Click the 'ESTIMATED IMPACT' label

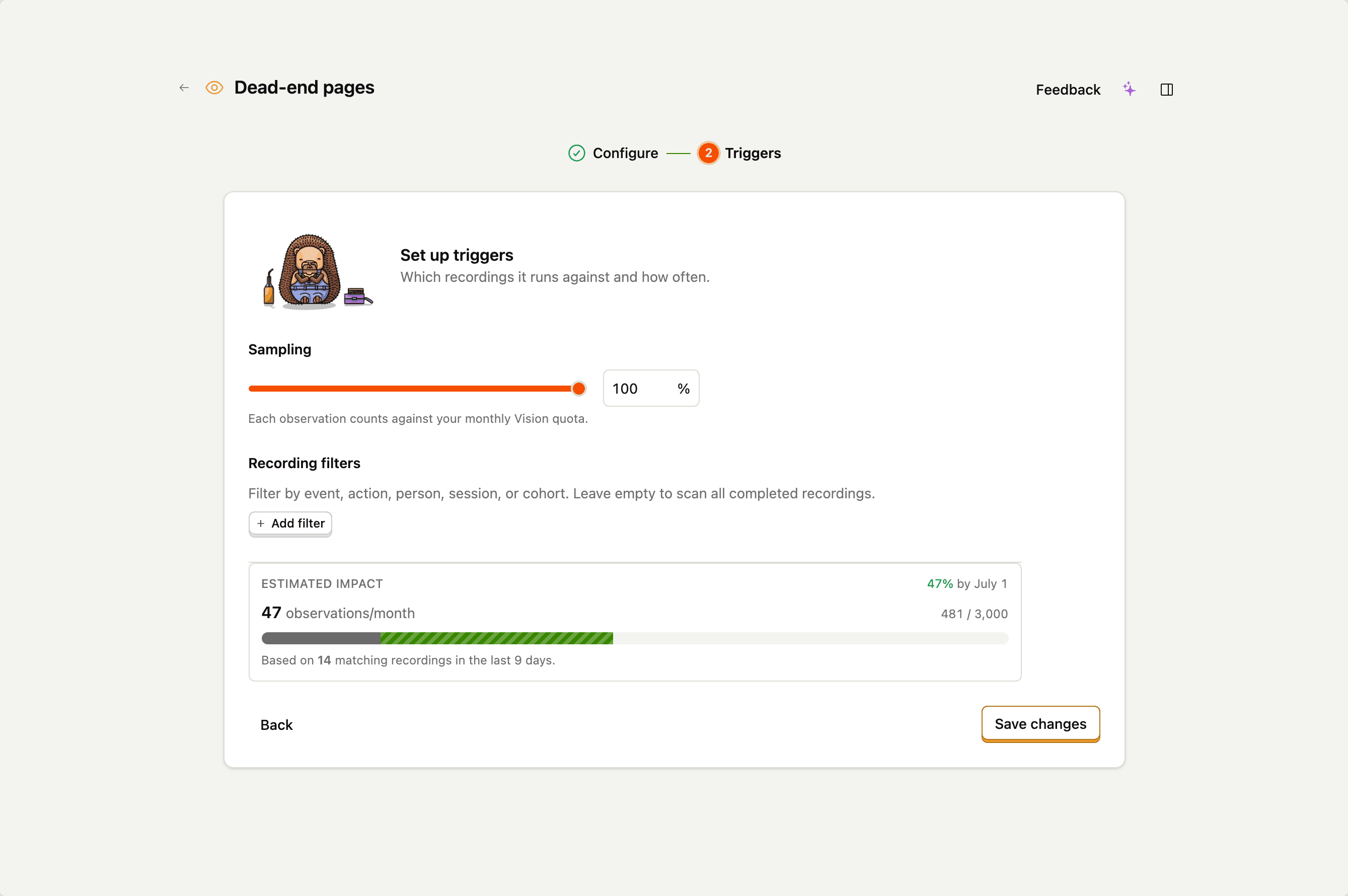click(x=322, y=583)
